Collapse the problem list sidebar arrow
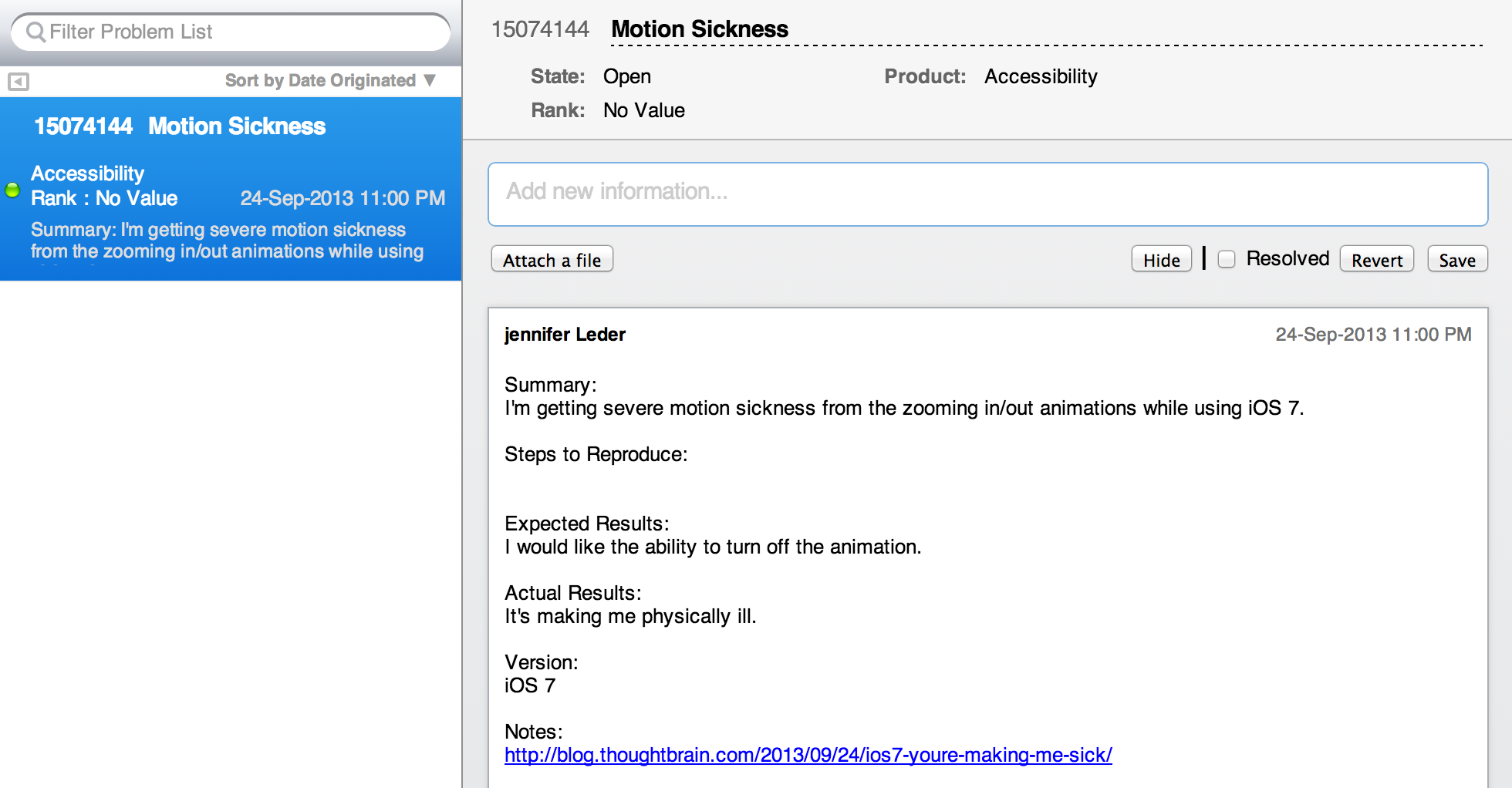1512x788 pixels. tap(19, 81)
